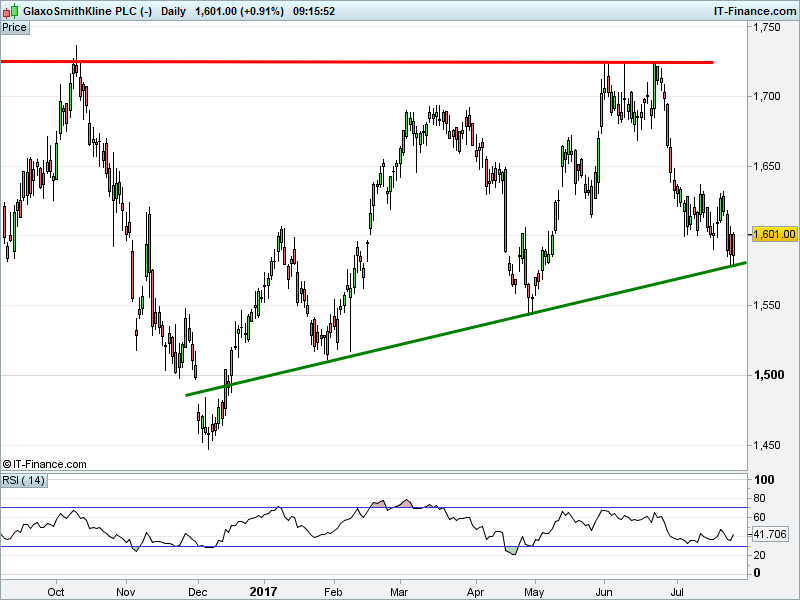Click the 1,550 price axis label
Image resolution: width=800 pixels, height=600 pixels.
(x=767, y=305)
